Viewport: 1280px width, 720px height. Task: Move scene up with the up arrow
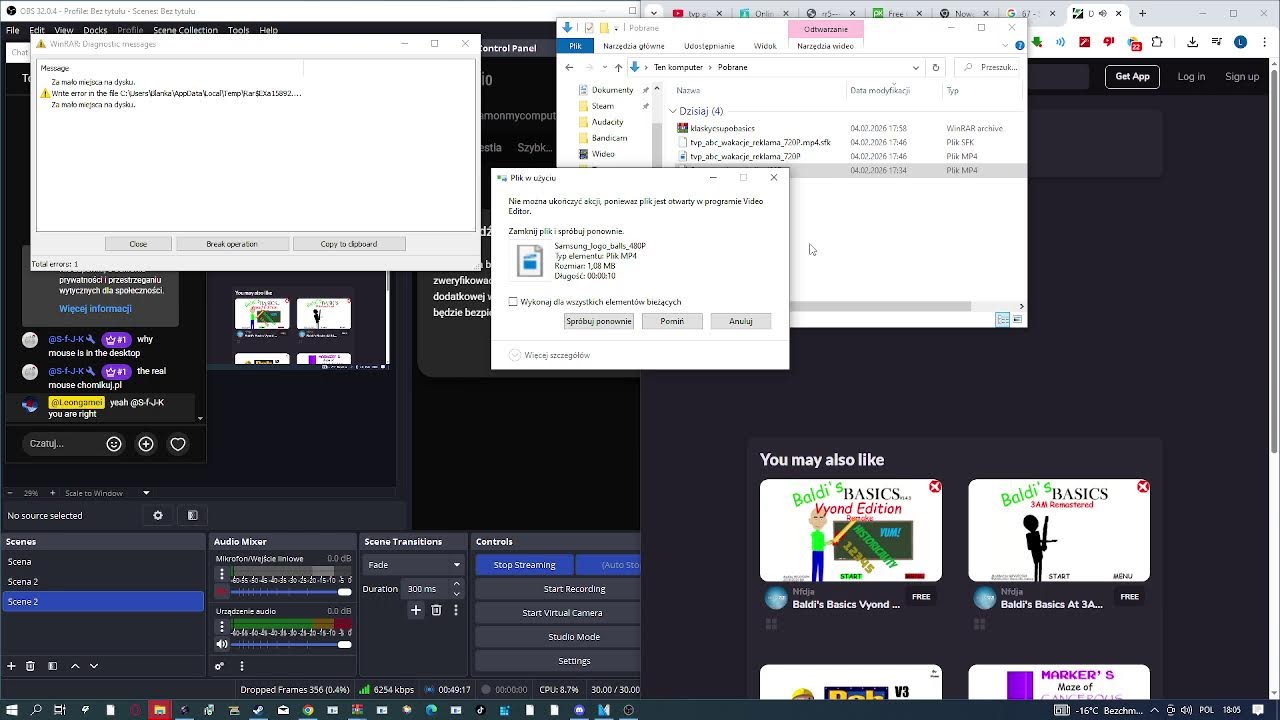coord(75,666)
